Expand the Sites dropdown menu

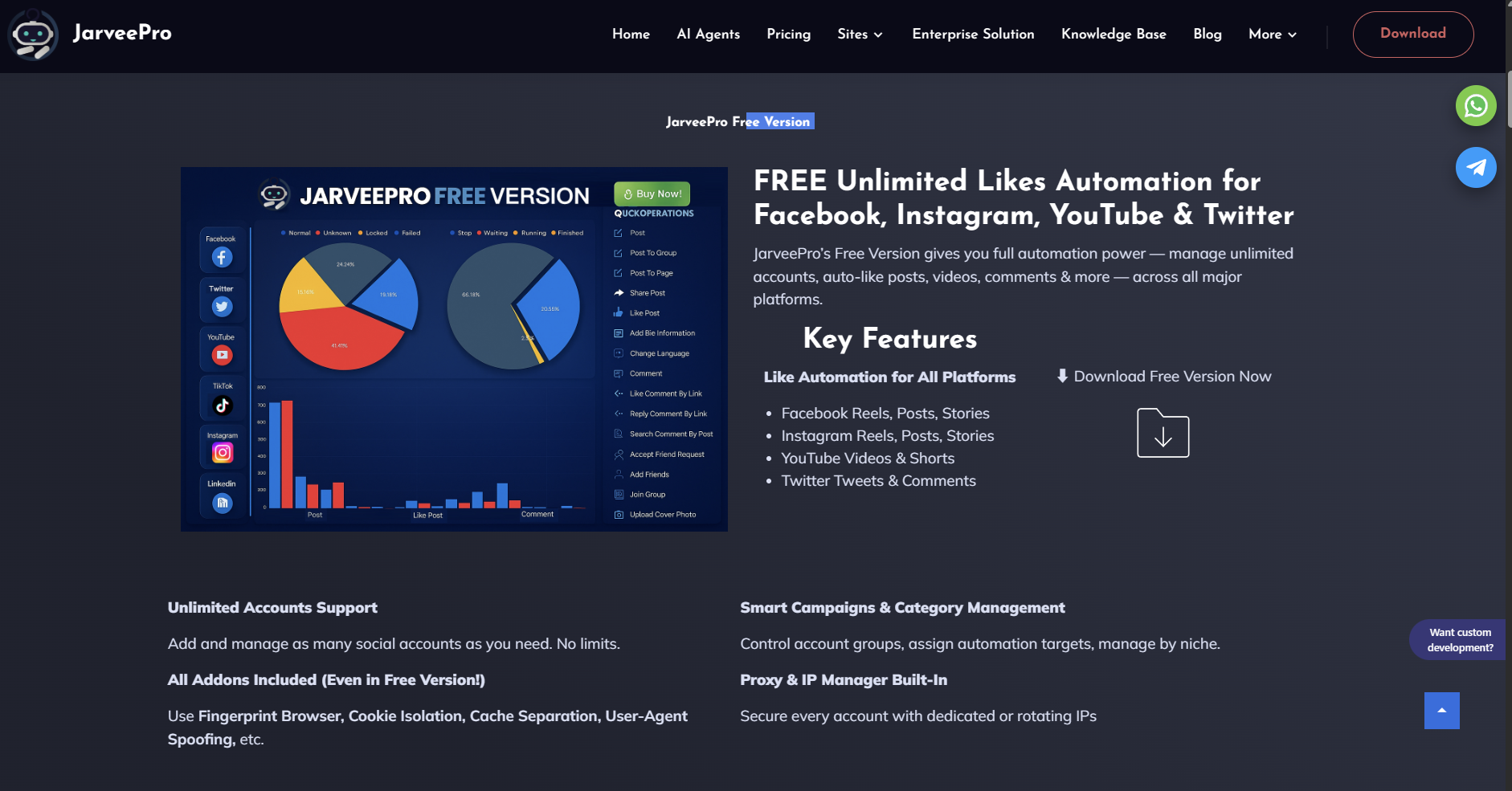[860, 34]
